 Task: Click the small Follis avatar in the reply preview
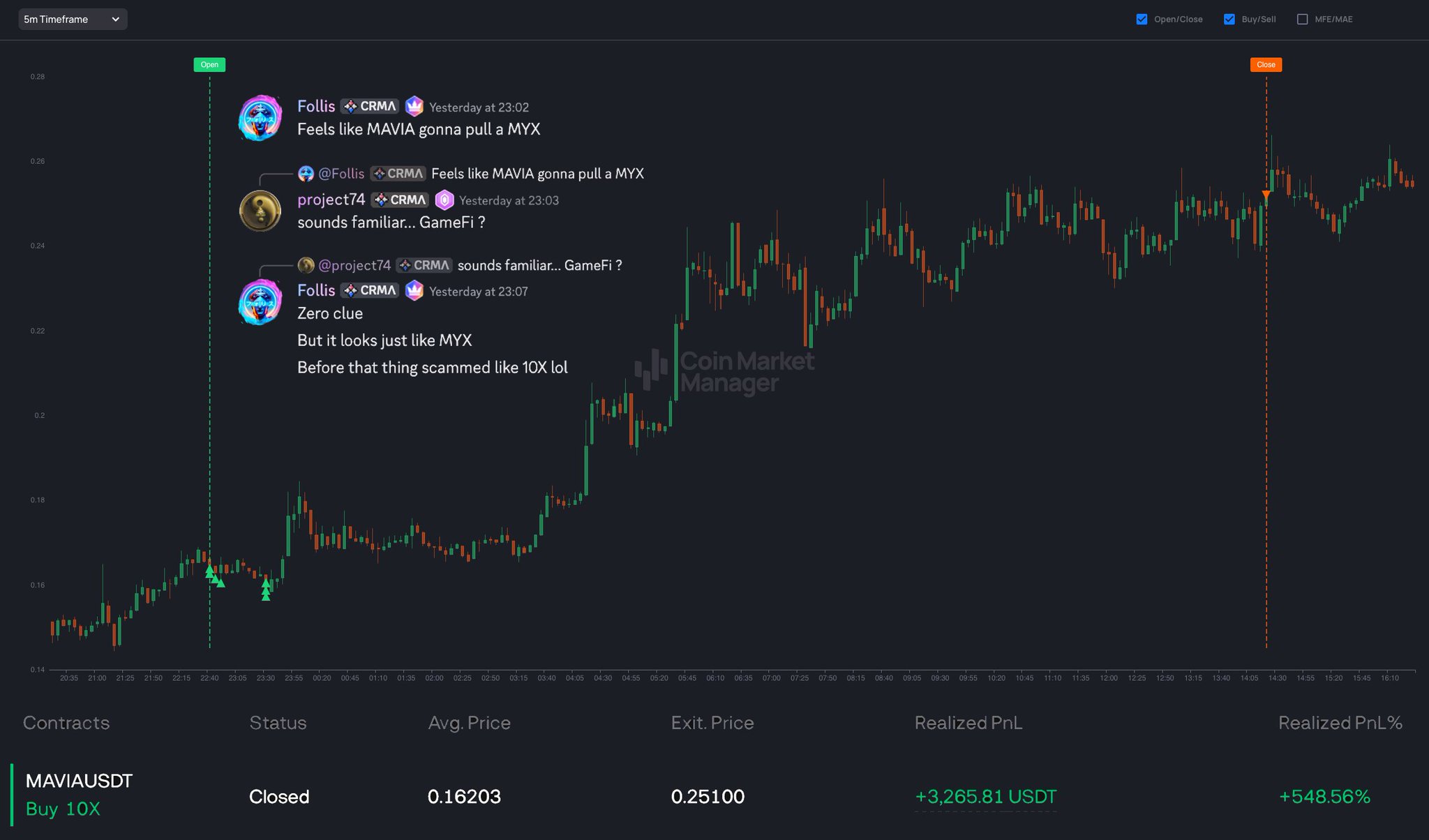(x=306, y=174)
